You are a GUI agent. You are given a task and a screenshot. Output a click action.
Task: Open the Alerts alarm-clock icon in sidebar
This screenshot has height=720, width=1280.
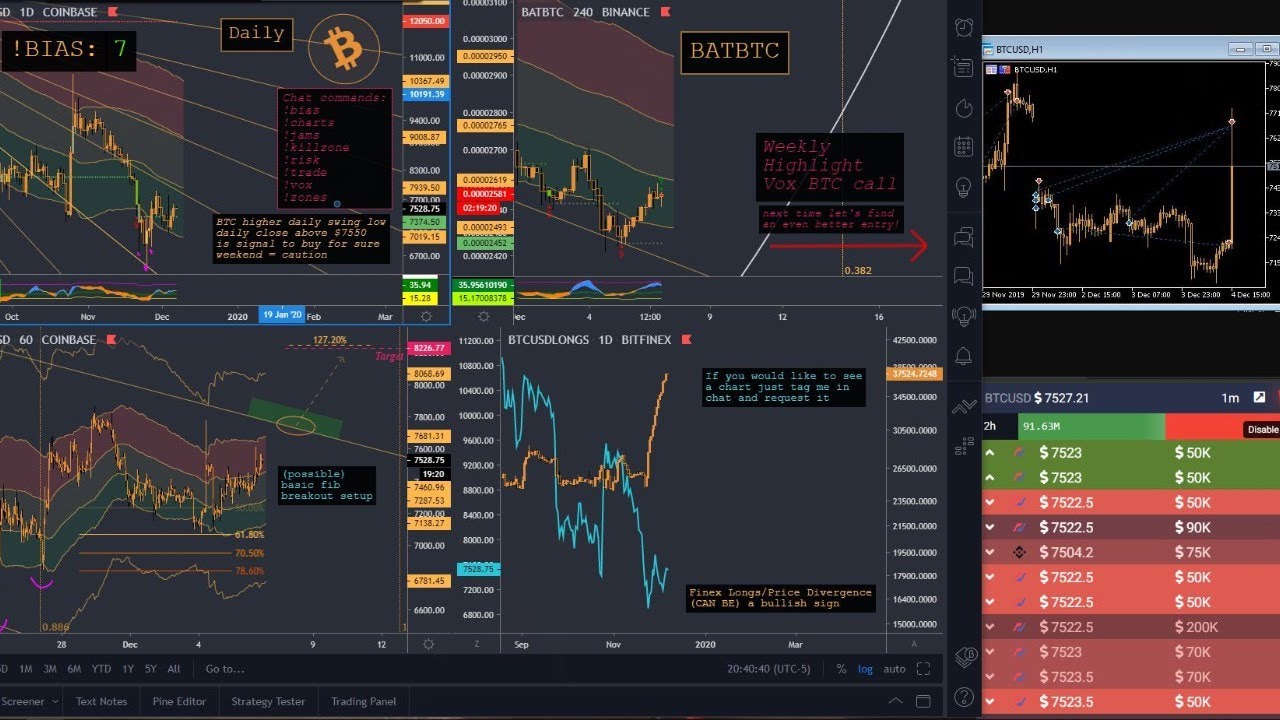pos(964,27)
